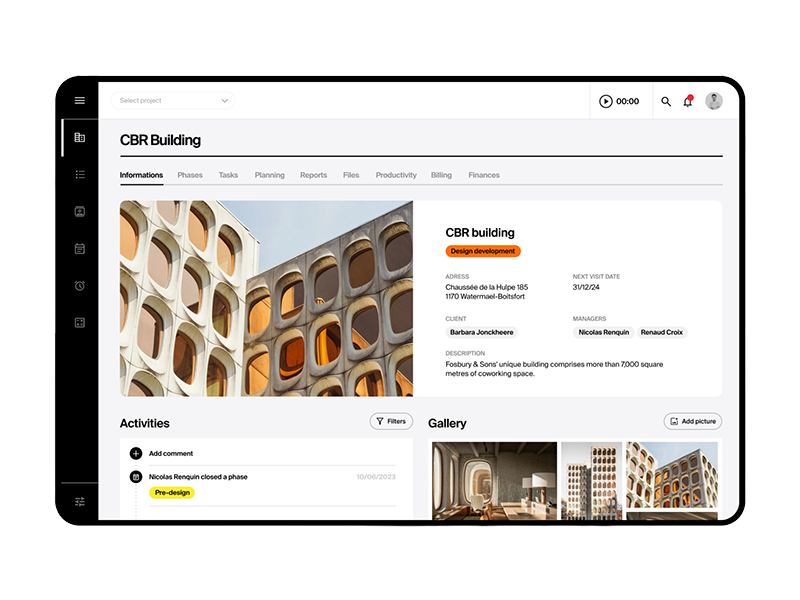Open the Filters button in Activities

click(390, 421)
